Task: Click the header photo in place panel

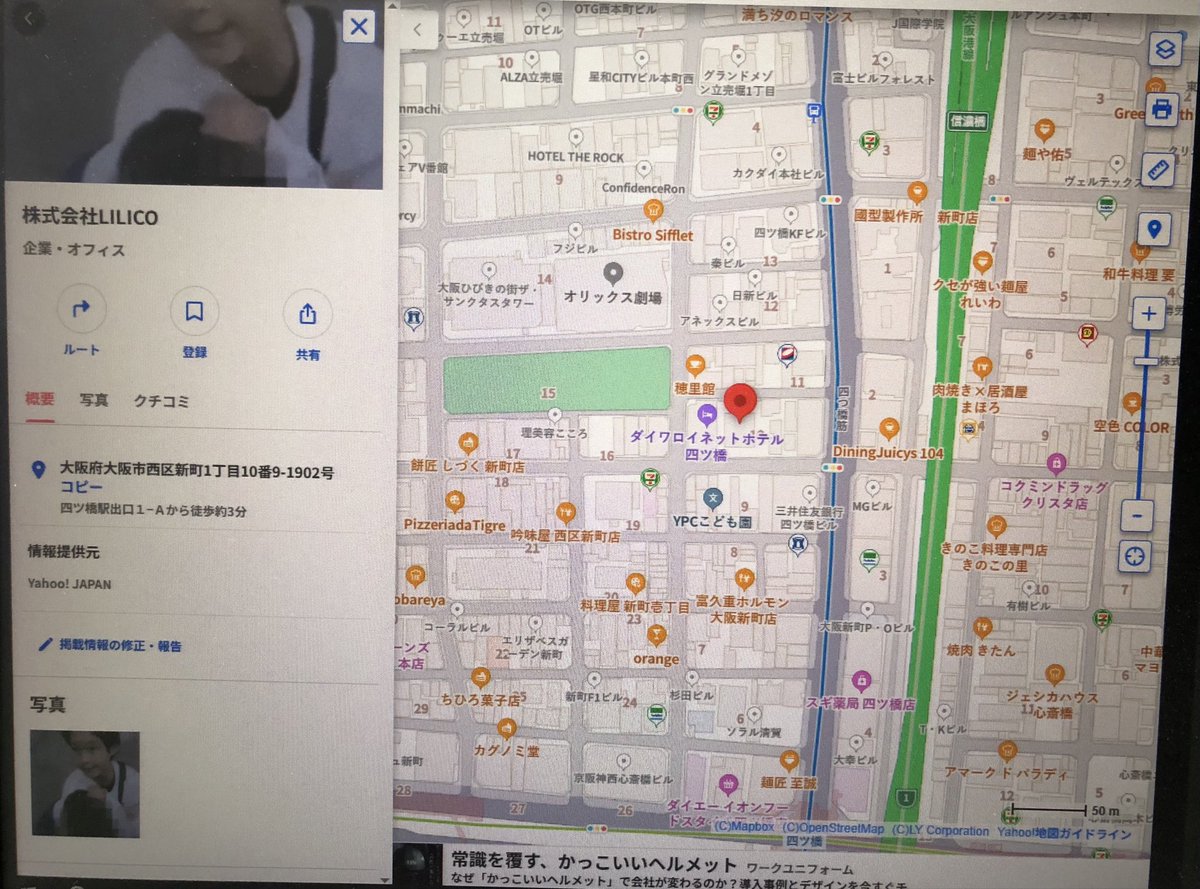Action: 192,95
